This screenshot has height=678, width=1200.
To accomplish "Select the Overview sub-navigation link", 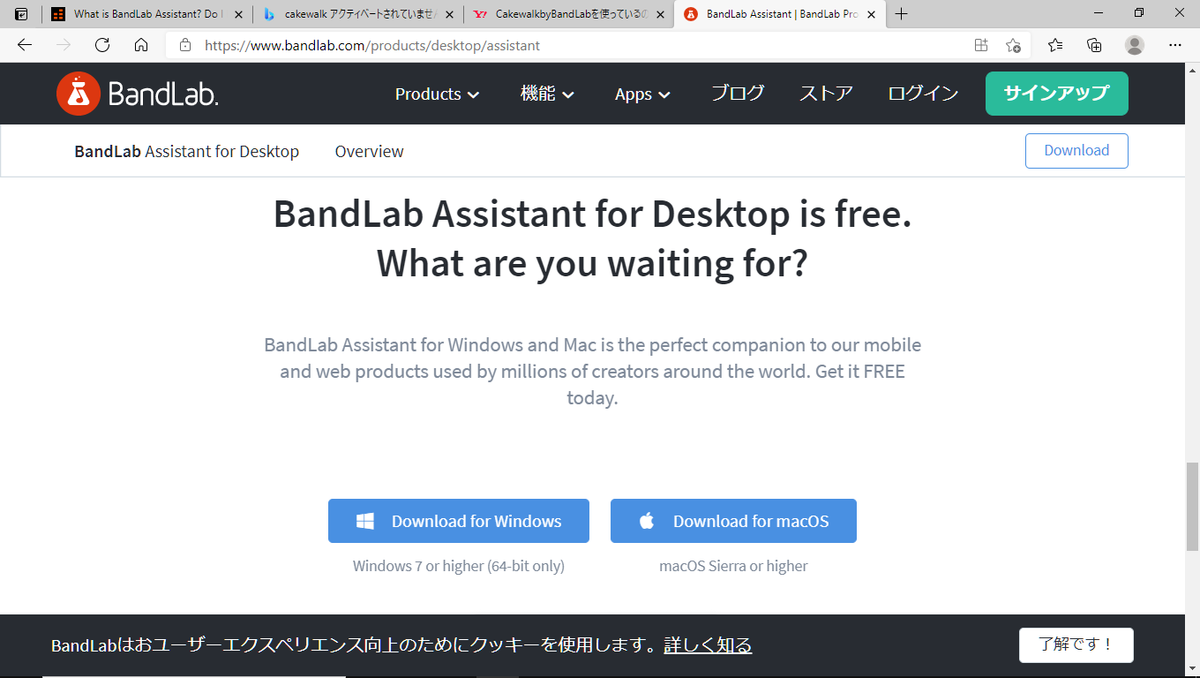I will [369, 152].
